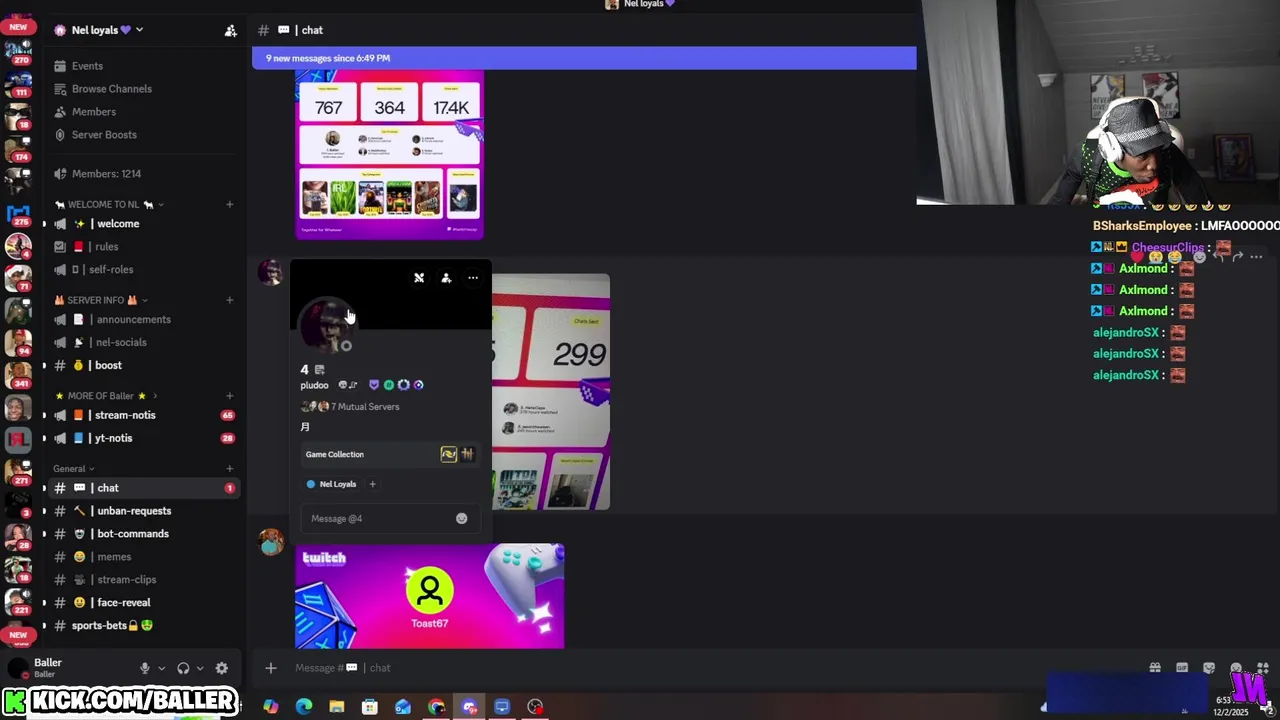Open output device options arrow next to headphones

pyautogui.click(x=200, y=668)
